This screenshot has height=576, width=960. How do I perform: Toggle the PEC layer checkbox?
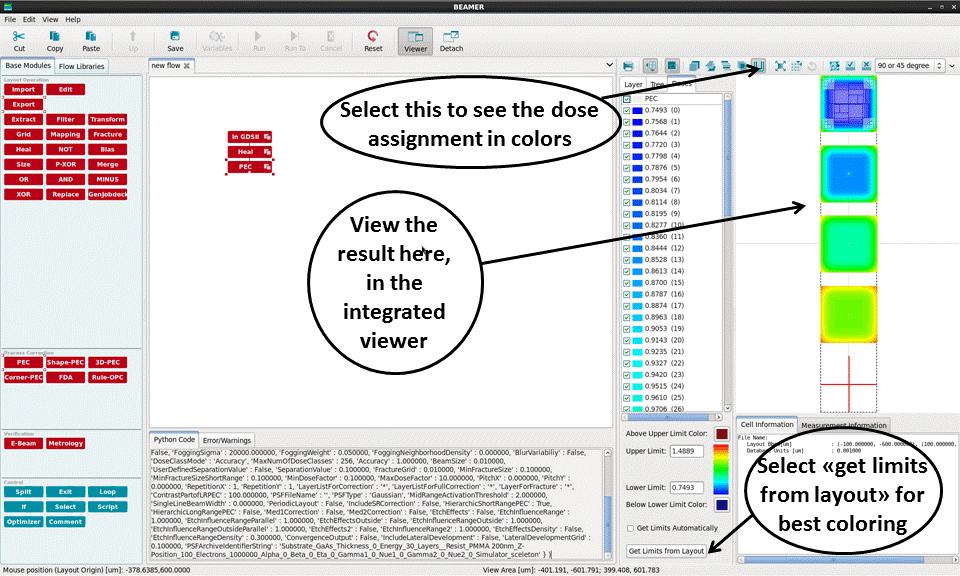coord(627,99)
